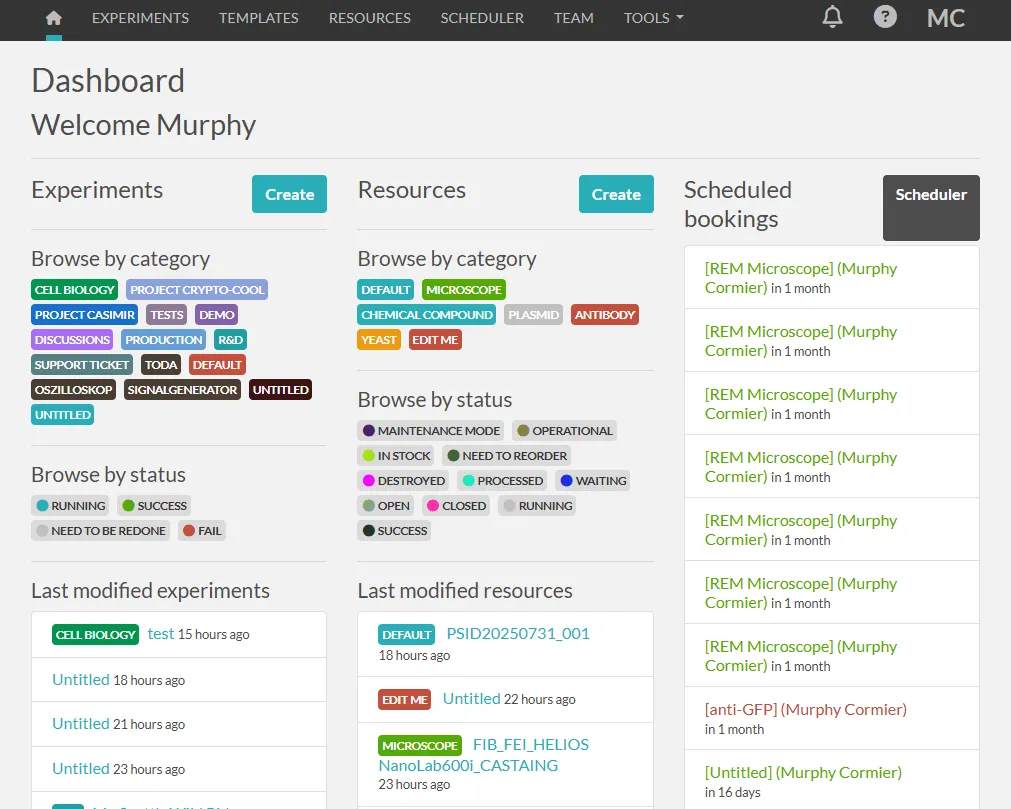Viewport: 1011px width, 809px height.
Task: Open RESOURCES in the top navigation bar
Action: tap(369, 18)
